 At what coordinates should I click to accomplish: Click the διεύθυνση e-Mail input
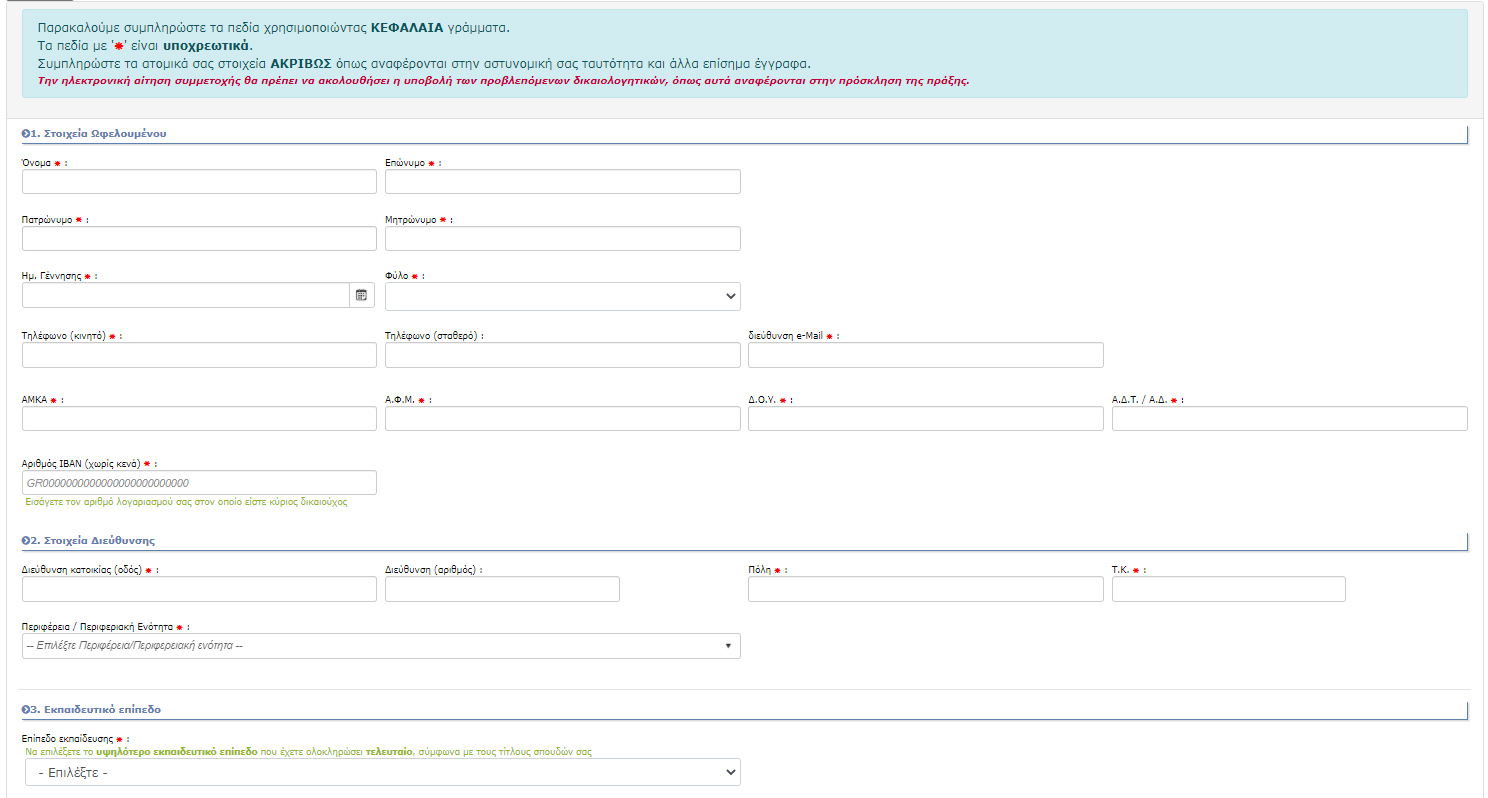(x=925, y=355)
